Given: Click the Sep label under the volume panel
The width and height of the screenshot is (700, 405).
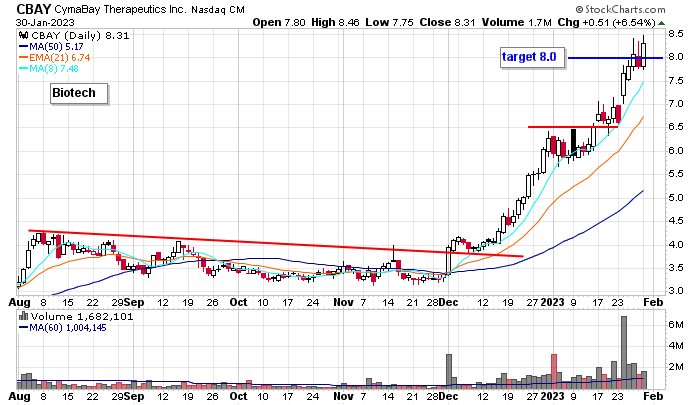Looking at the screenshot, I should (x=134, y=396).
